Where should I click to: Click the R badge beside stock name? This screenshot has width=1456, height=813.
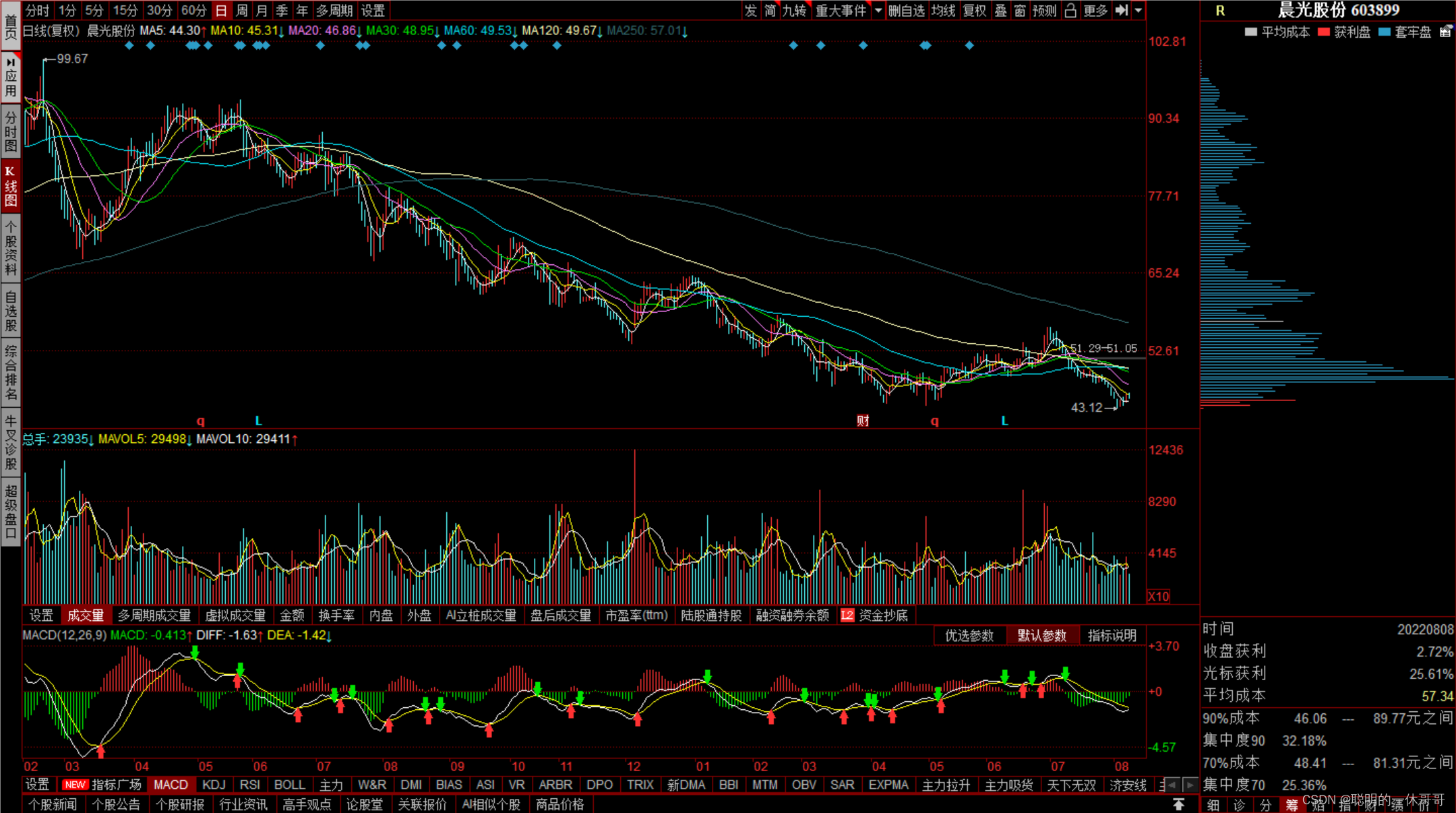click(1220, 11)
